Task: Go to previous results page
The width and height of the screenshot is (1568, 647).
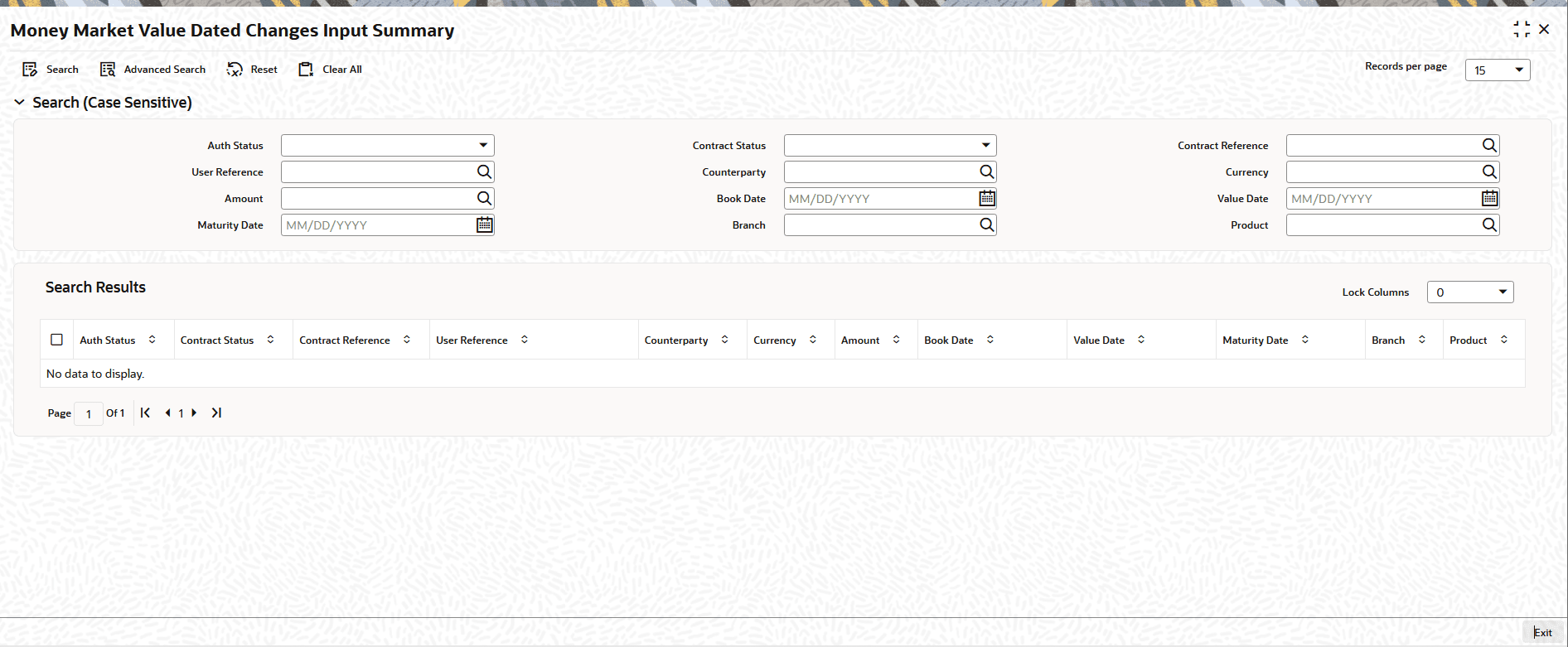Action: [x=167, y=413]
